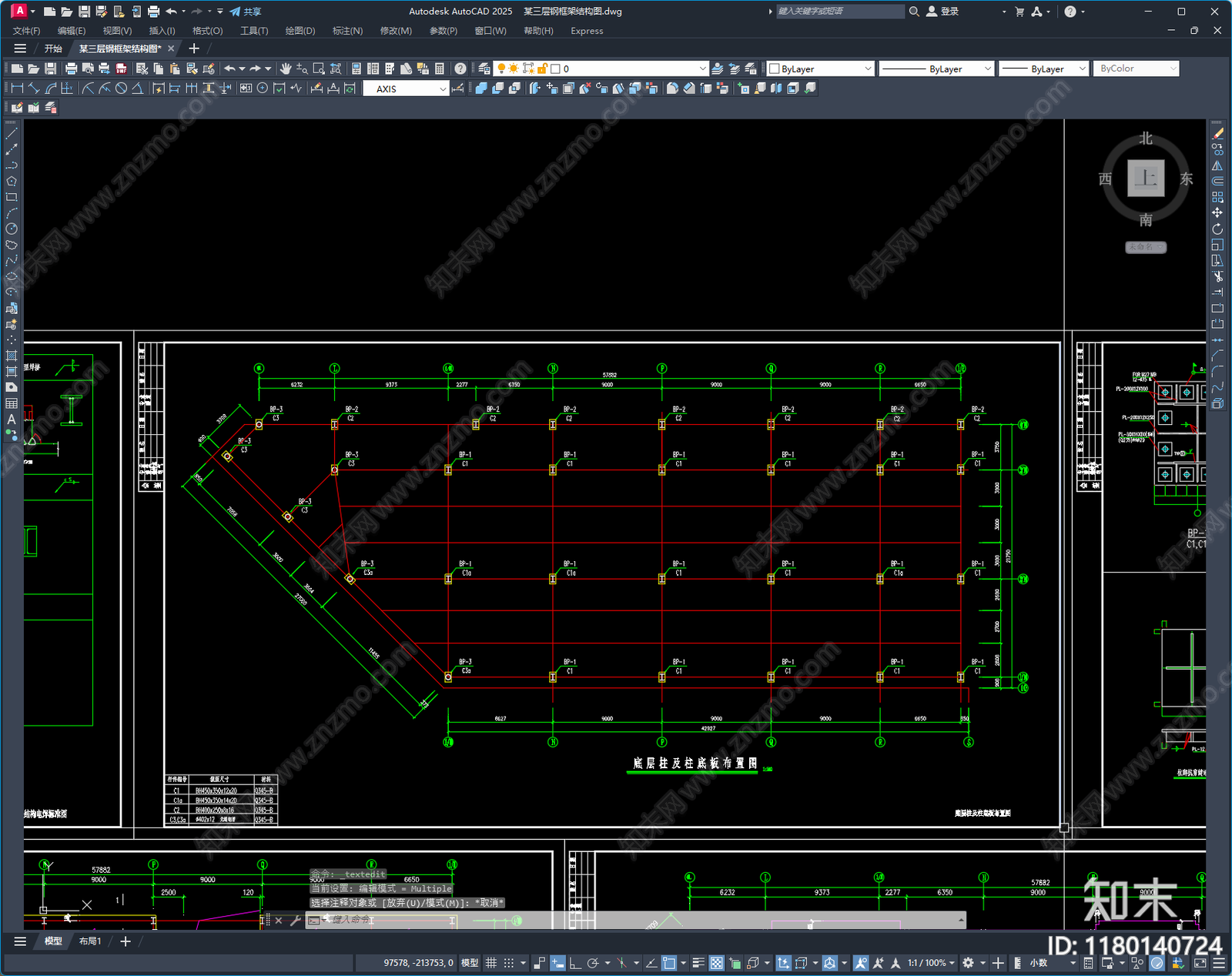
Task: Open the Help question mark icon
Action: [460, 69]
